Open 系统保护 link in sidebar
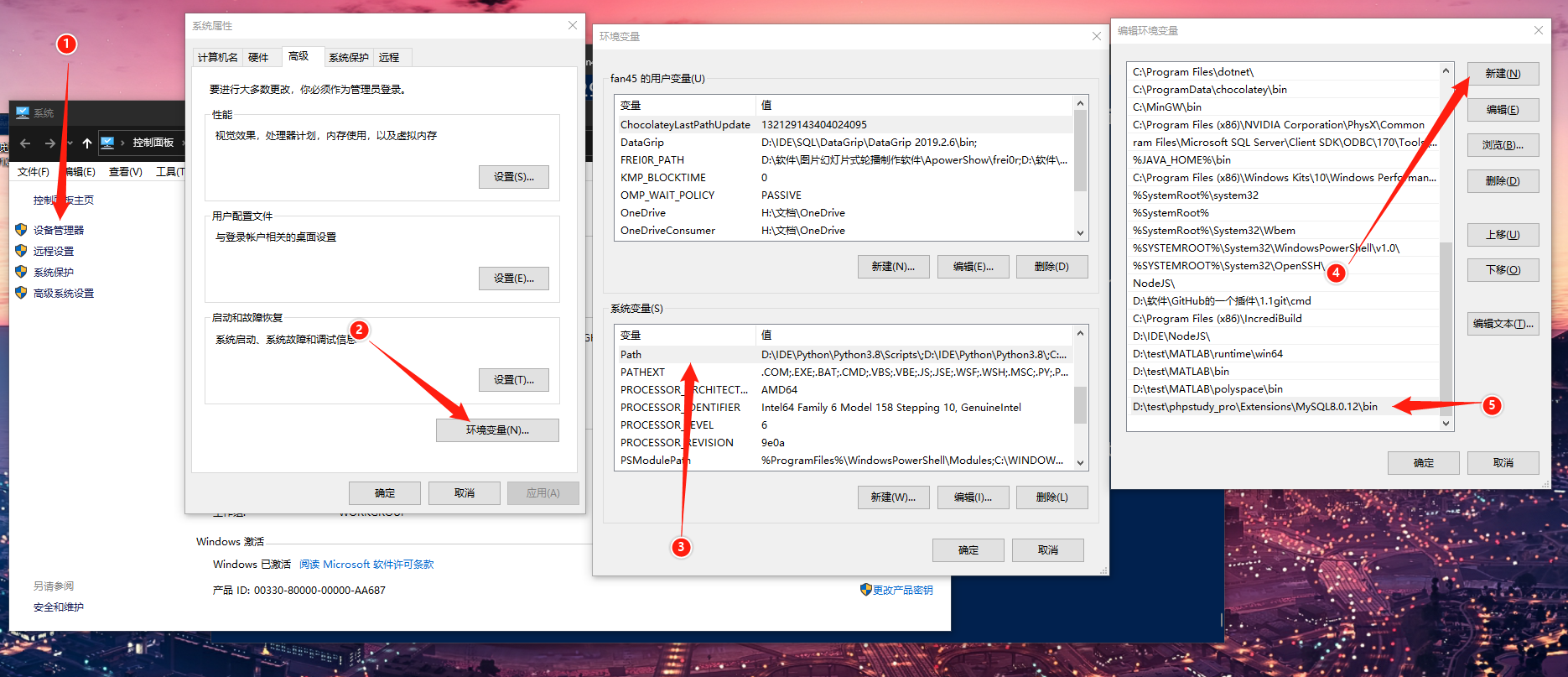Image resolution: width=1568 pixels, height=677 pixels. 54,272
